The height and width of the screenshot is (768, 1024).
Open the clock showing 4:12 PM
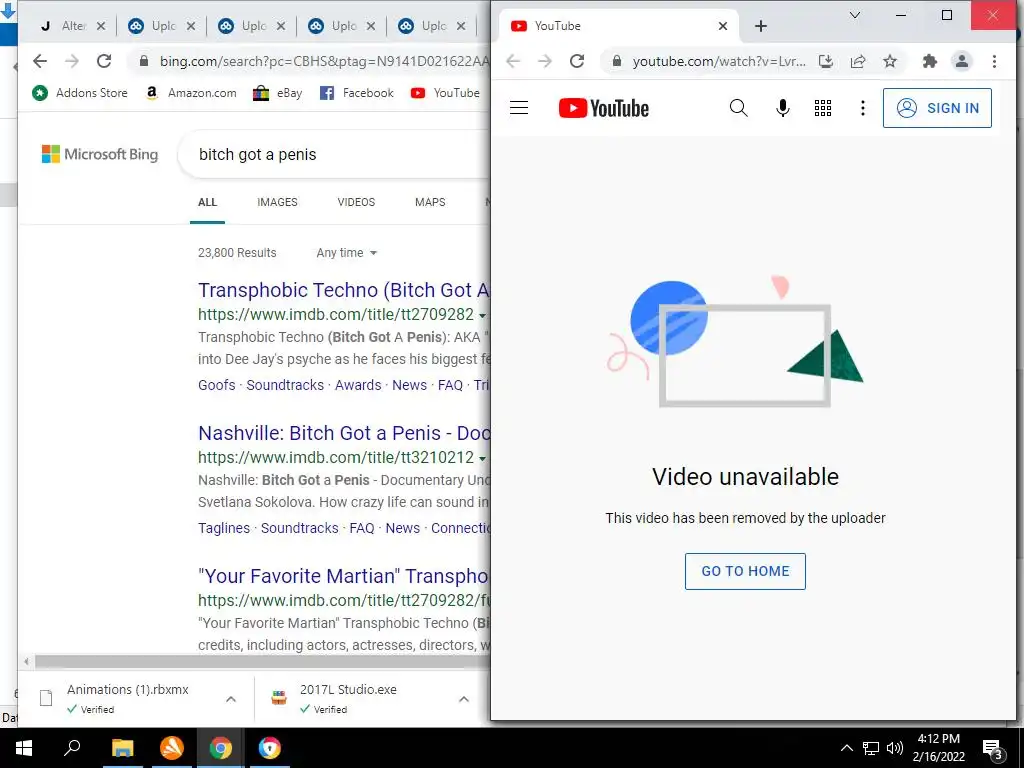coord(938,748)
